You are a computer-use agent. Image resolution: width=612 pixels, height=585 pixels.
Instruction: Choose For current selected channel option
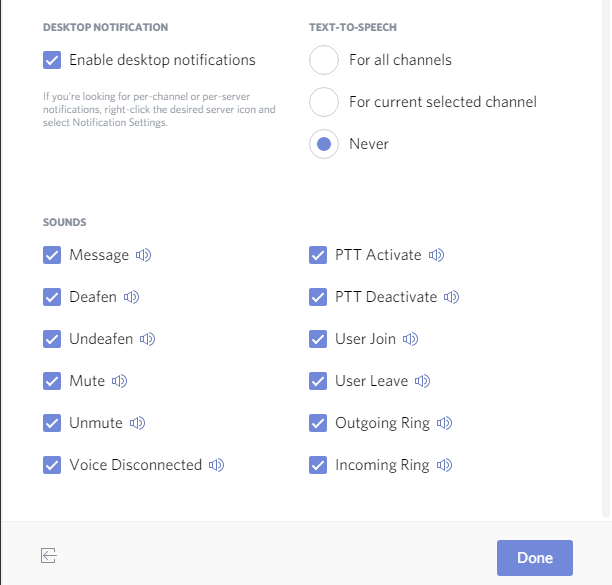pyautogui.click(x=324, y=102)
